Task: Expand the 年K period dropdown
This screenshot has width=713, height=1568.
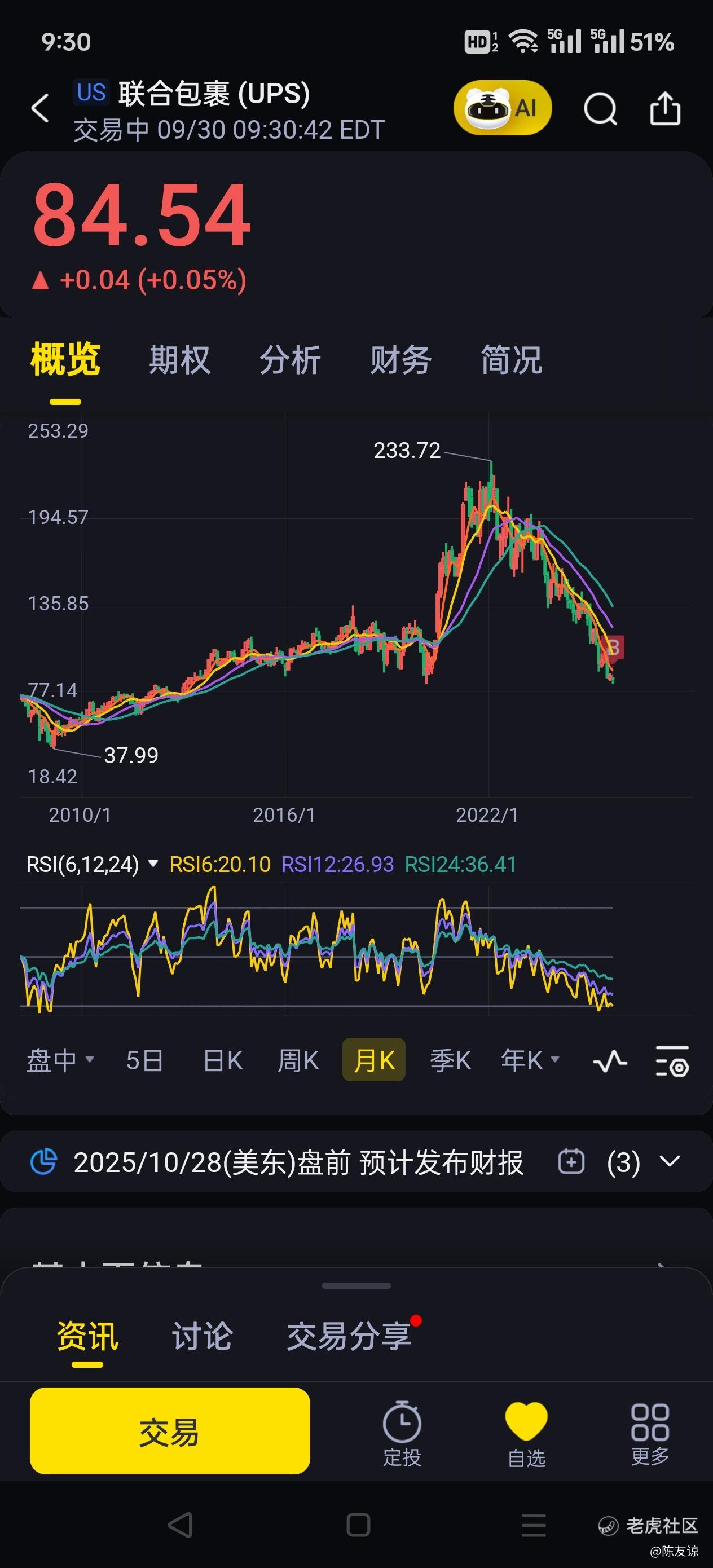Action: [x=530, y=1060]
